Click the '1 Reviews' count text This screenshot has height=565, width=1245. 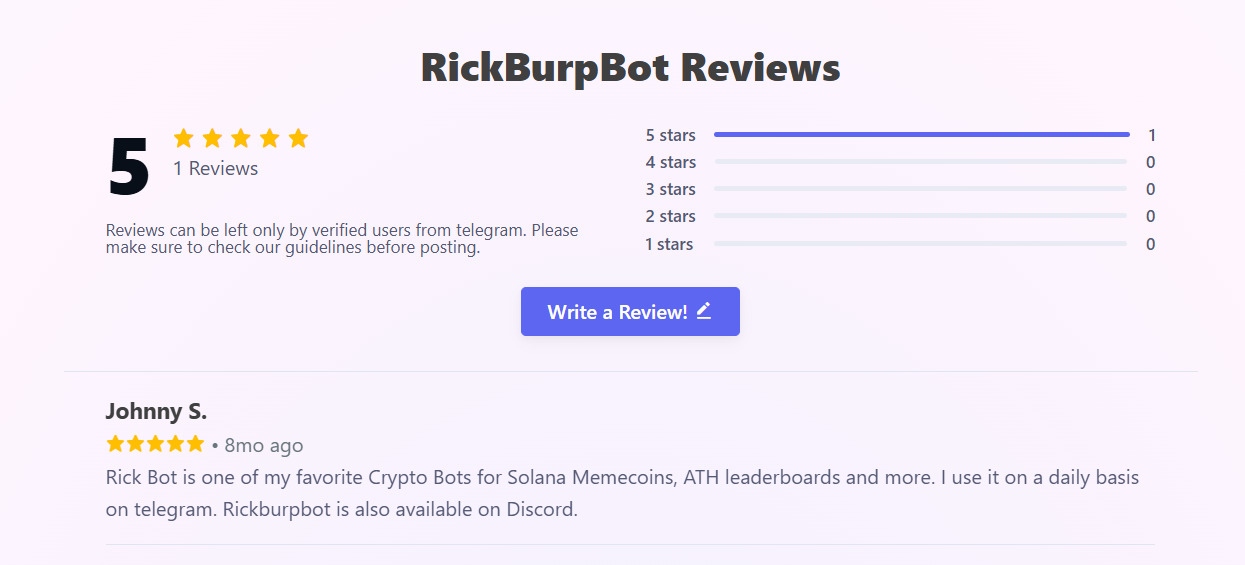[x=216, y=168]
